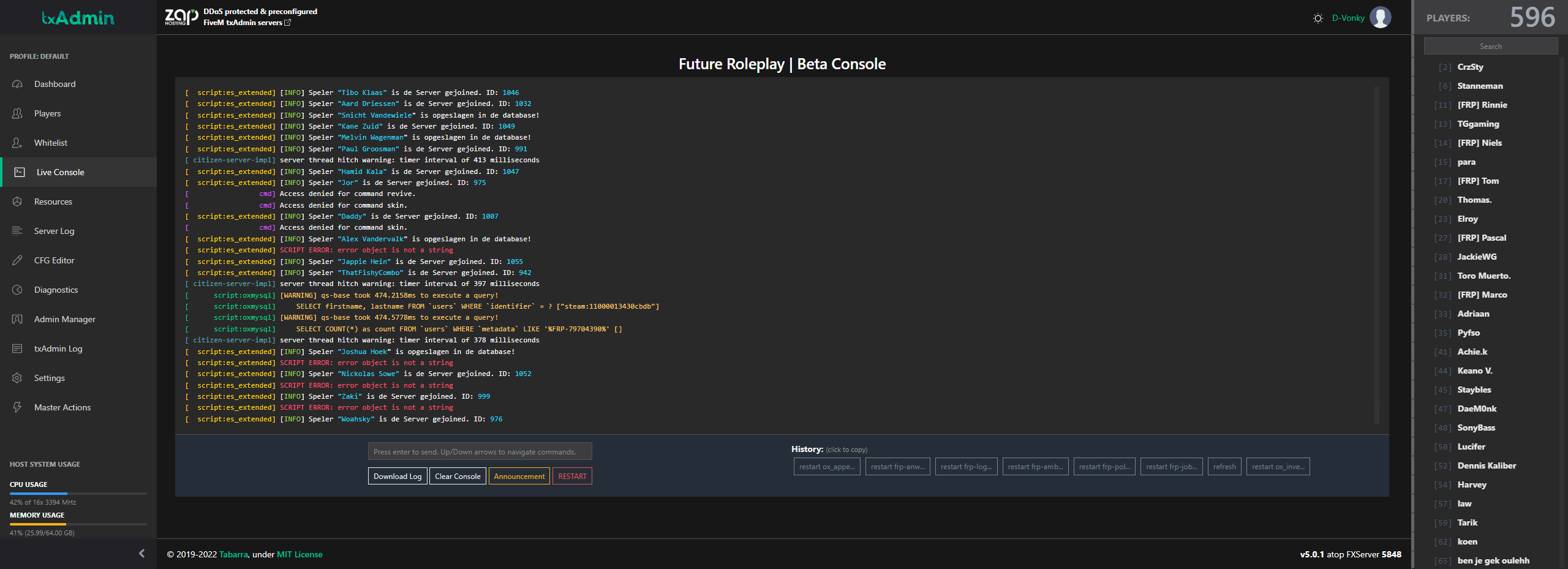Open the txAdmin Log page

click(x=58, y=349)
